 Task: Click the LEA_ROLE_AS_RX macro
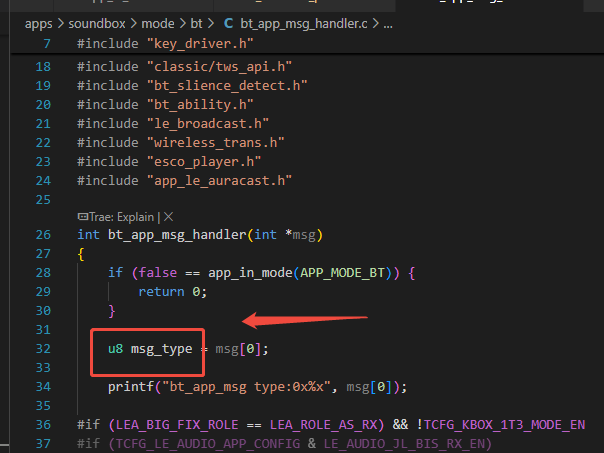tap(323, 424)
